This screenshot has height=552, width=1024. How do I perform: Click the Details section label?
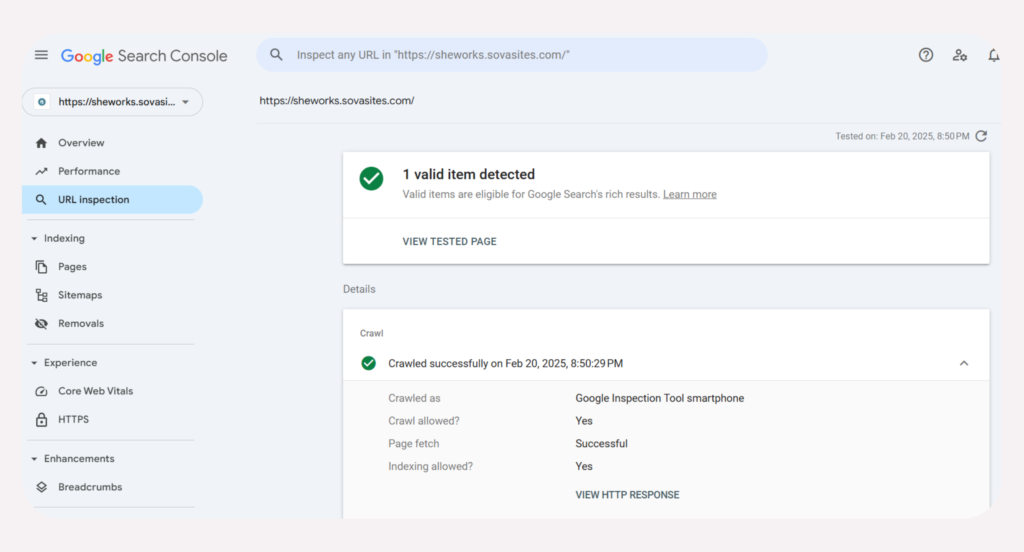(359, 289)
